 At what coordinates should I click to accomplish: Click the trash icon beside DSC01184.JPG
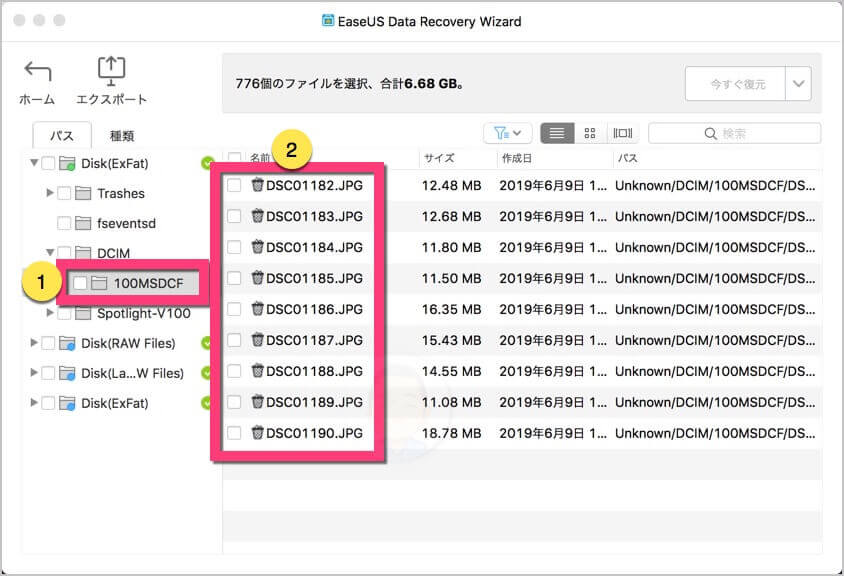click(257, 247)
